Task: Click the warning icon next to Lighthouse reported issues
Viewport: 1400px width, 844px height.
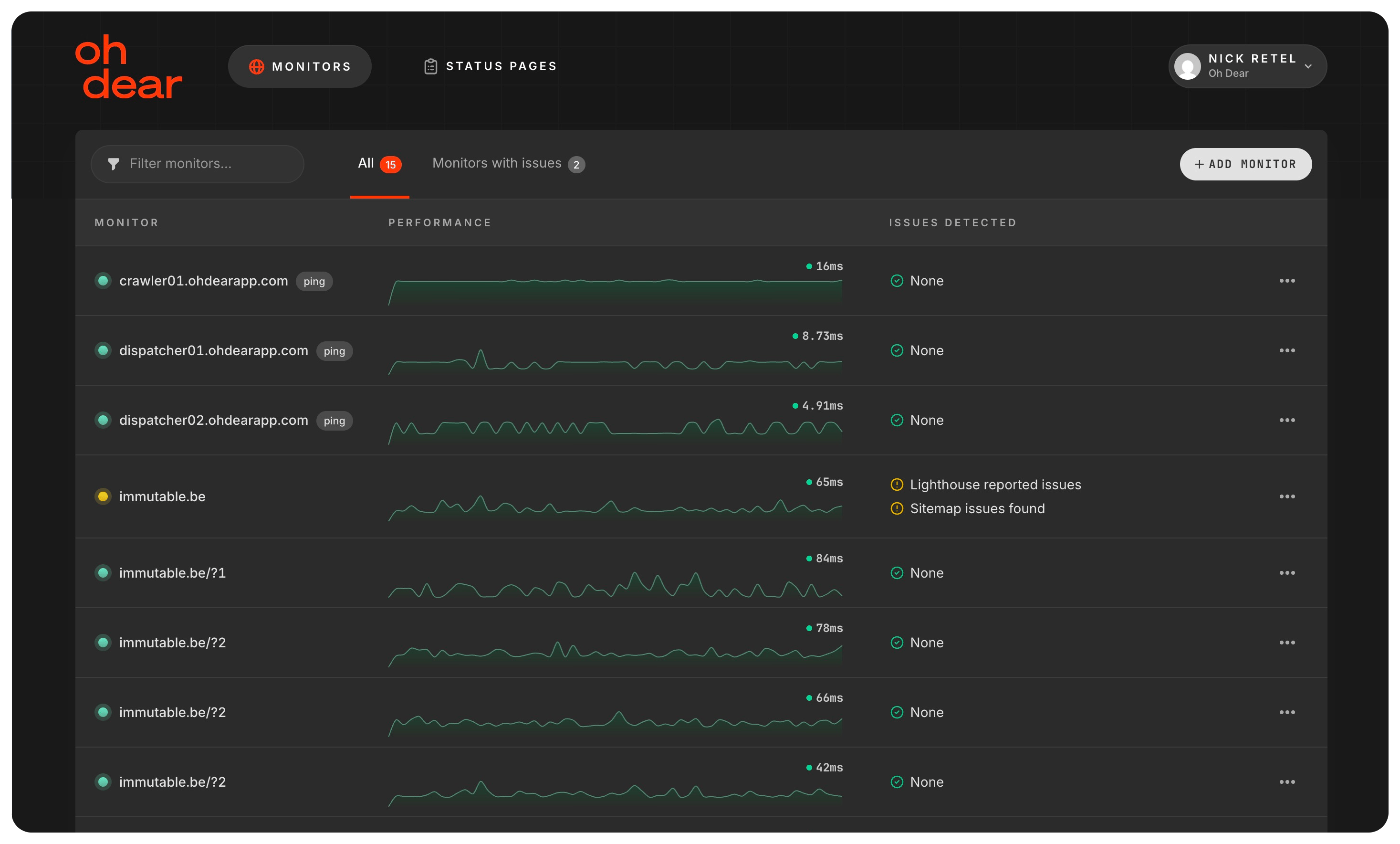Action: 896,485
